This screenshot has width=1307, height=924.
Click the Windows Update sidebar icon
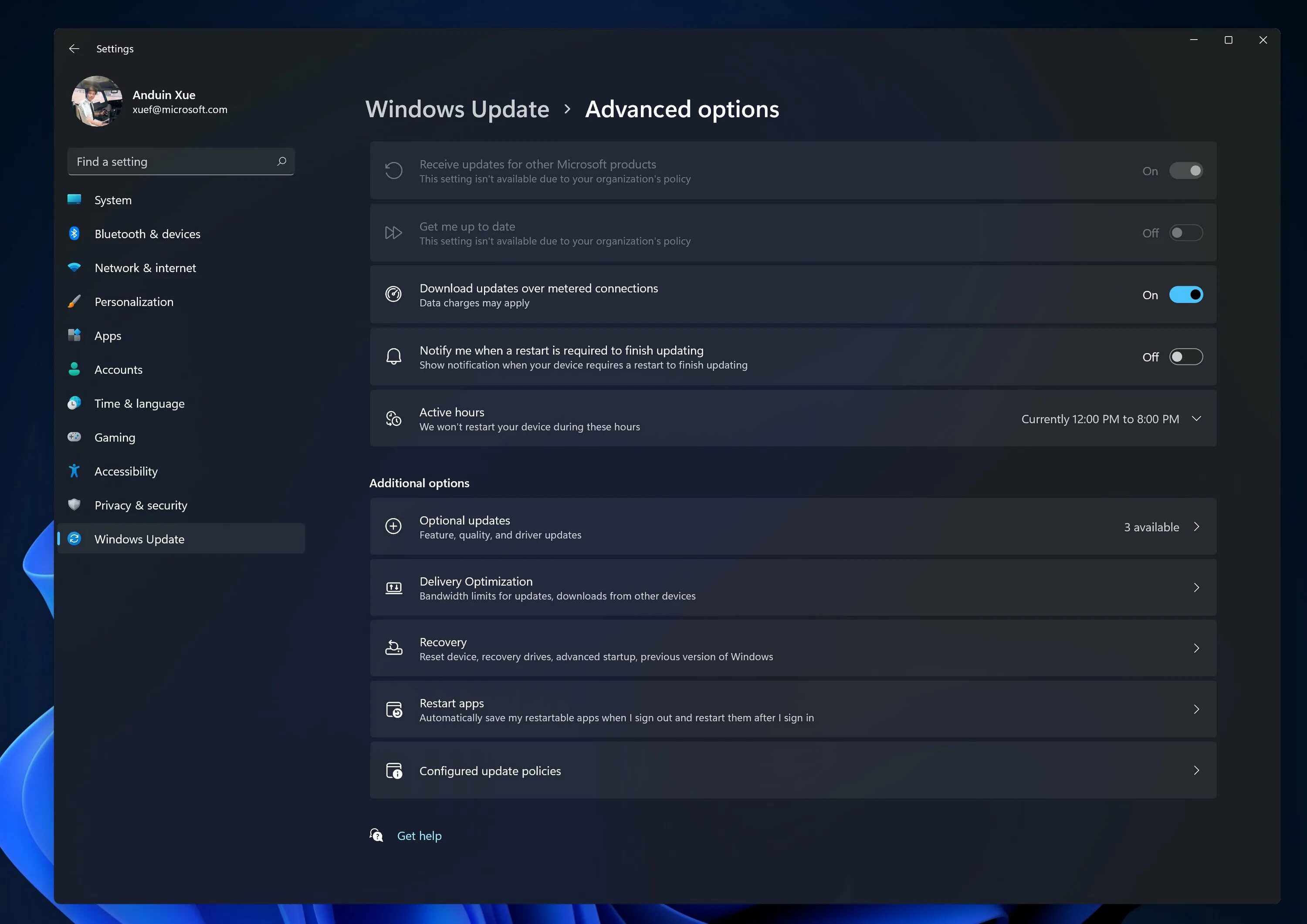76,539
